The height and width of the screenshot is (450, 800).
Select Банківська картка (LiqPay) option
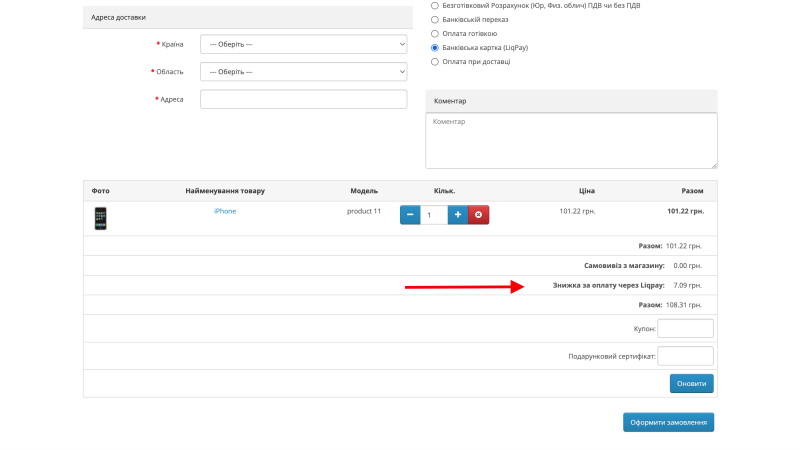[435, 48]
